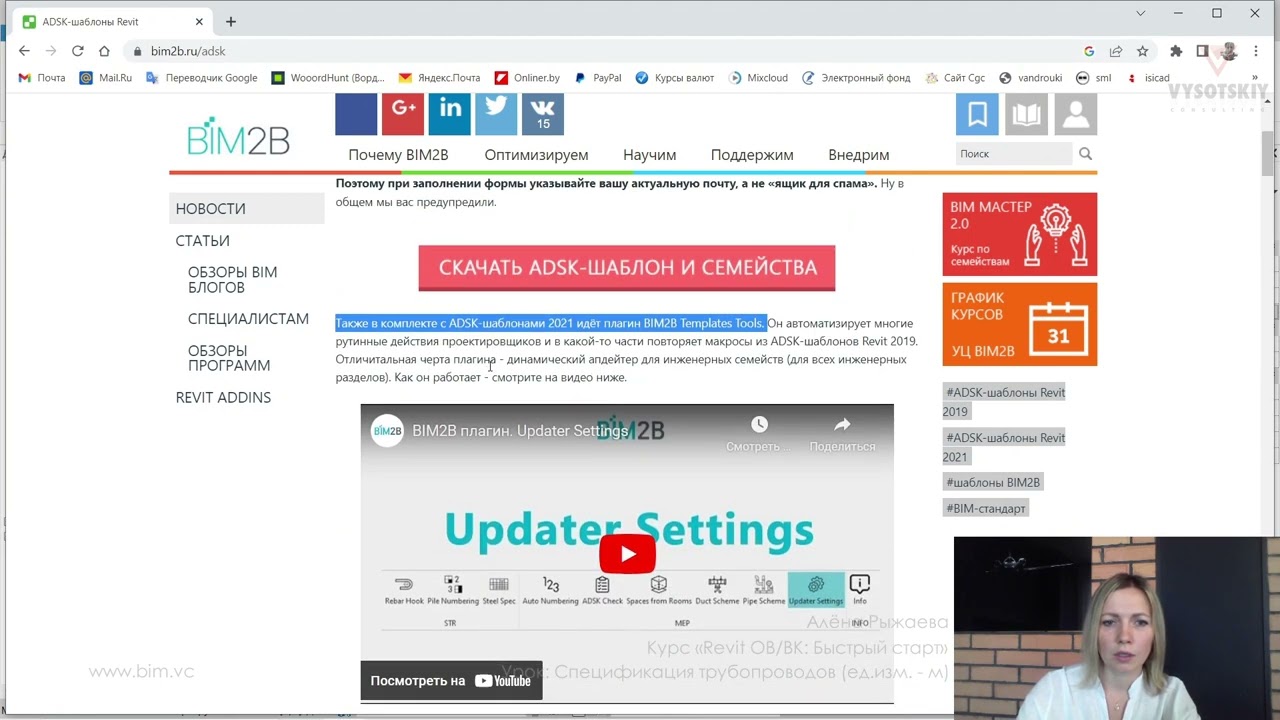Image resolution: width=1280 pixels, height=720 pixels.
Task: Click the BIM2B logo
Action: [x=238, y=137]
